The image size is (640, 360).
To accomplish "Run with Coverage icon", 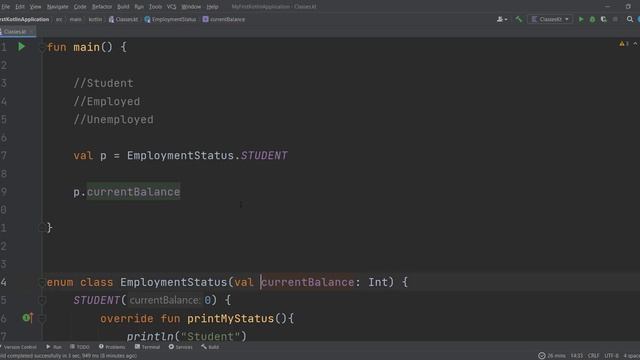I will 604,19.
